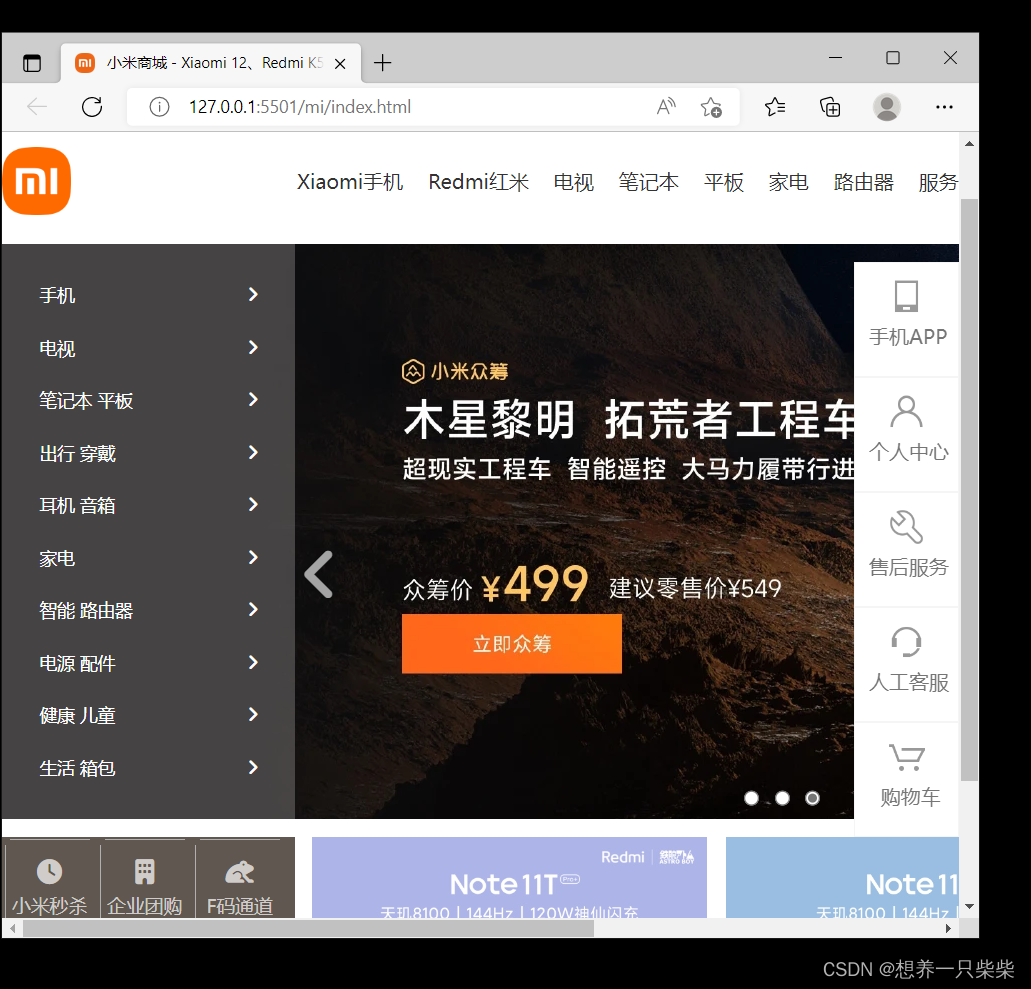The image size is (1031, 989).
Task: Select the second carousel indicator dot
Action: point(782,798)
